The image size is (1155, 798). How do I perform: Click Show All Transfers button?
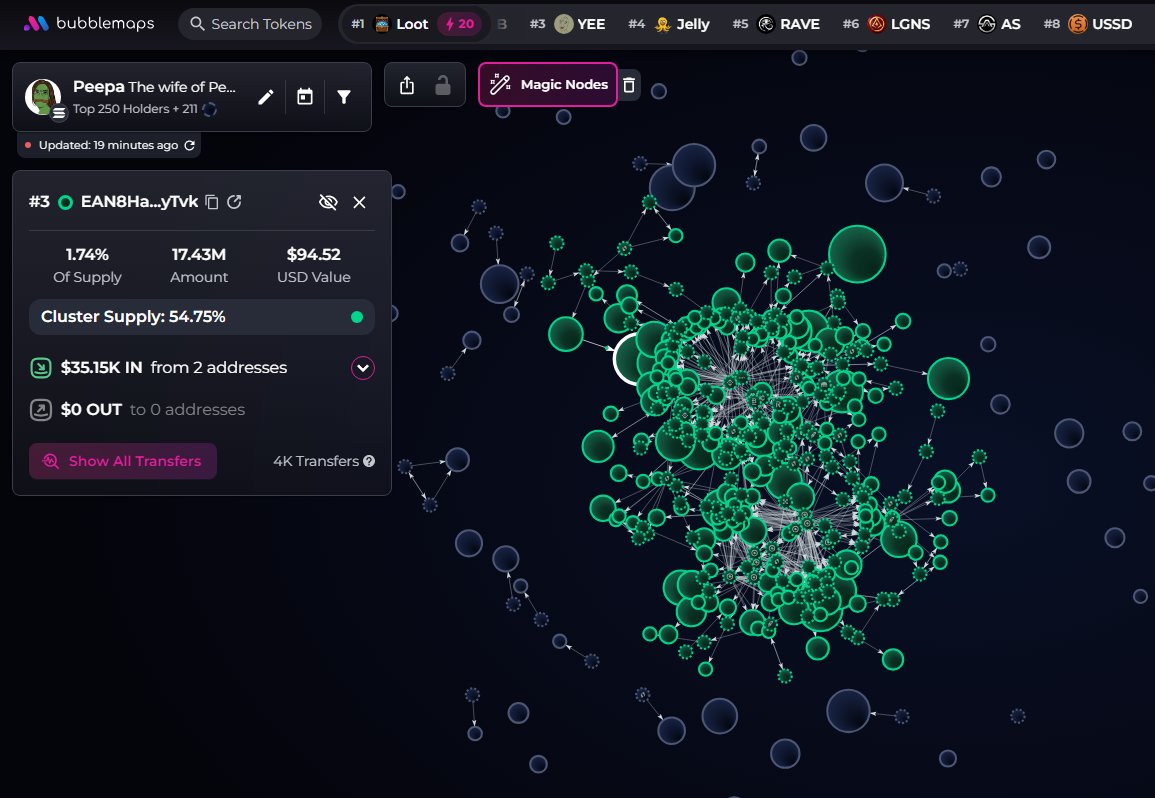point(123,461)
